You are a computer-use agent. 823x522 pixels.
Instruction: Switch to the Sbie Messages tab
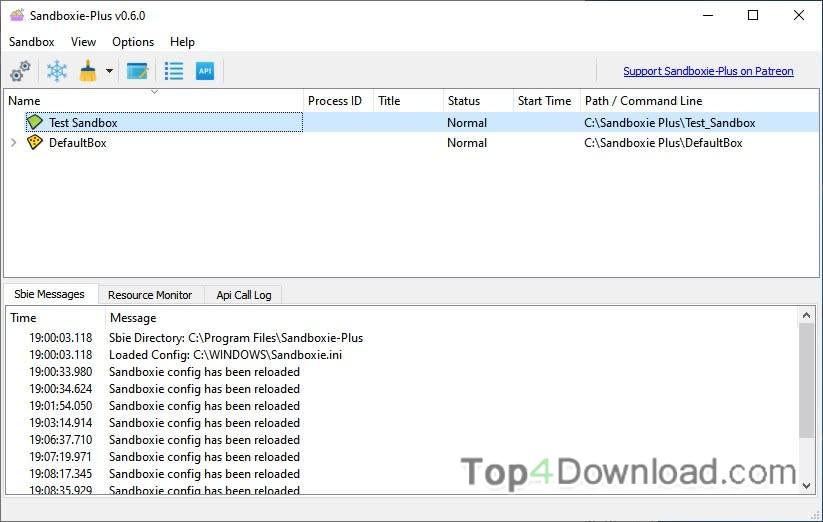click(49, 294)
